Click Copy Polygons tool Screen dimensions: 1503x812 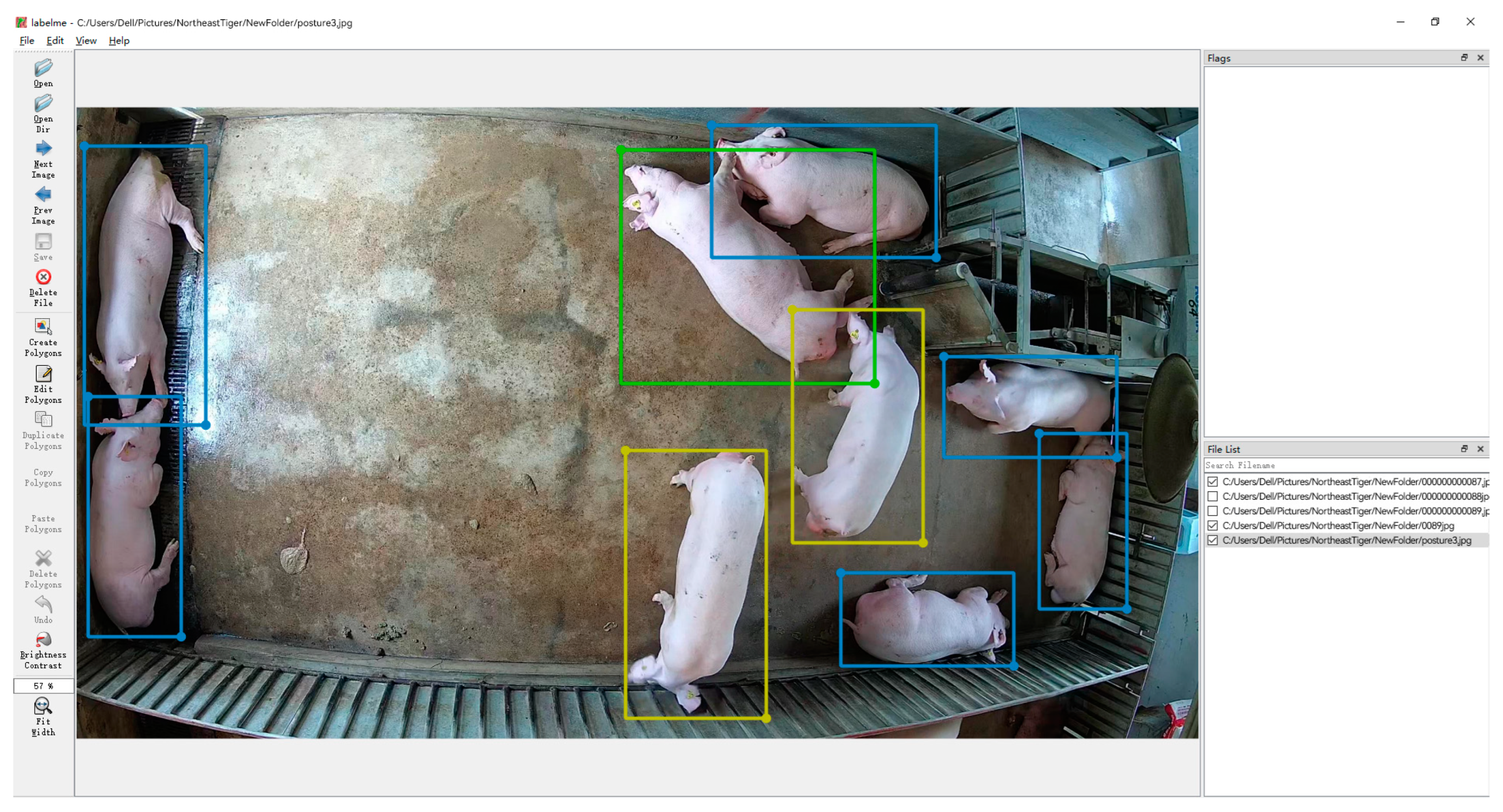point(43,477)
